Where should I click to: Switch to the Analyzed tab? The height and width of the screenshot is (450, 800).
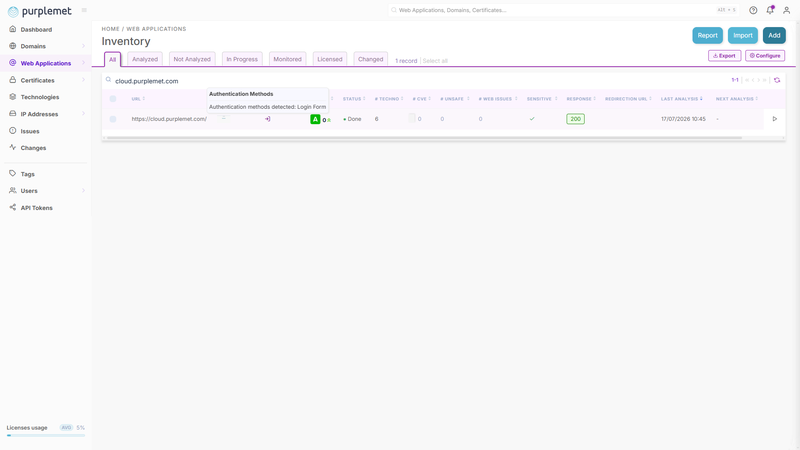(145, 59)
